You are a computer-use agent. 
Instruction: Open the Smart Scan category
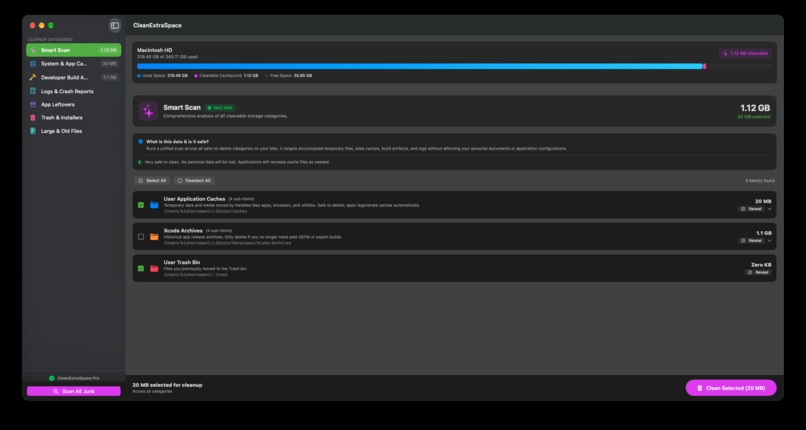click(x=74, y=50)
